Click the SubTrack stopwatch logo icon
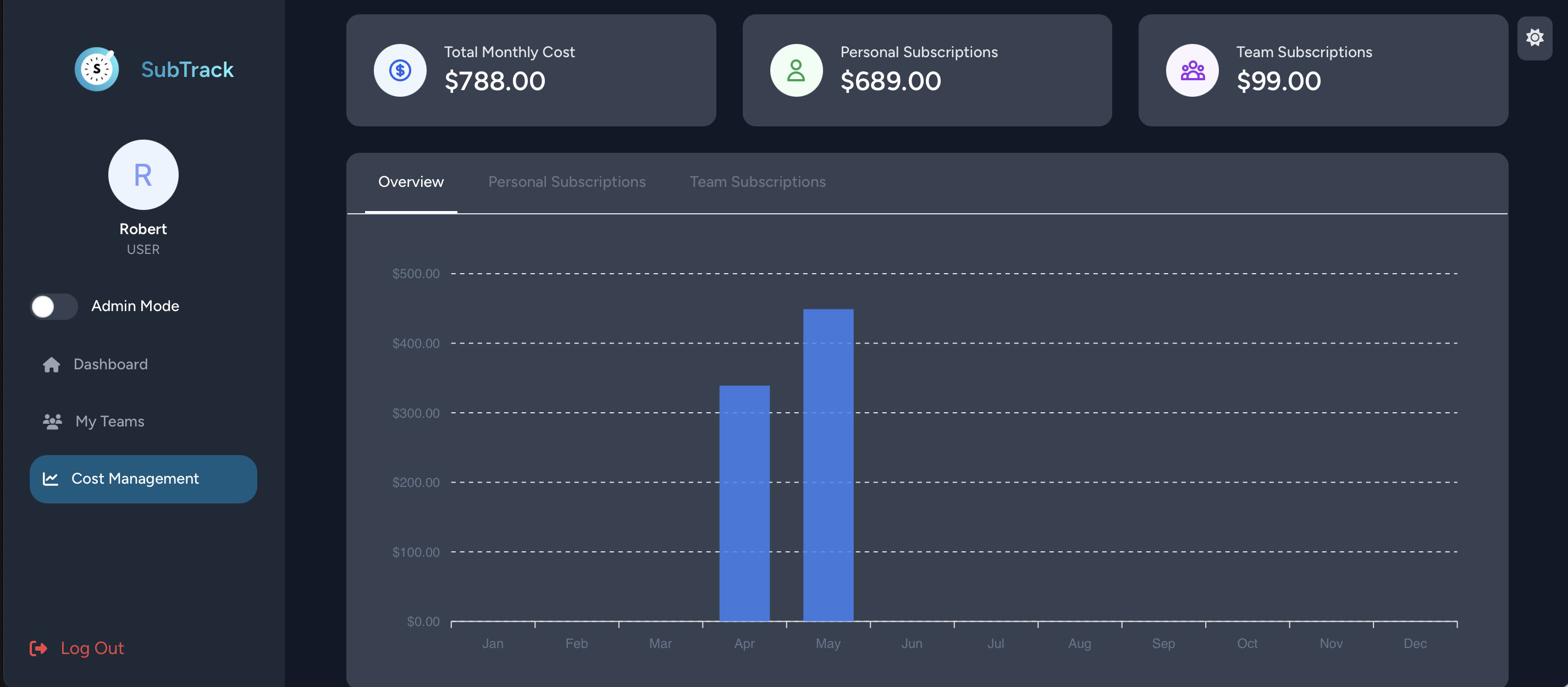The image size is (1568, 687). coord(97,69)
